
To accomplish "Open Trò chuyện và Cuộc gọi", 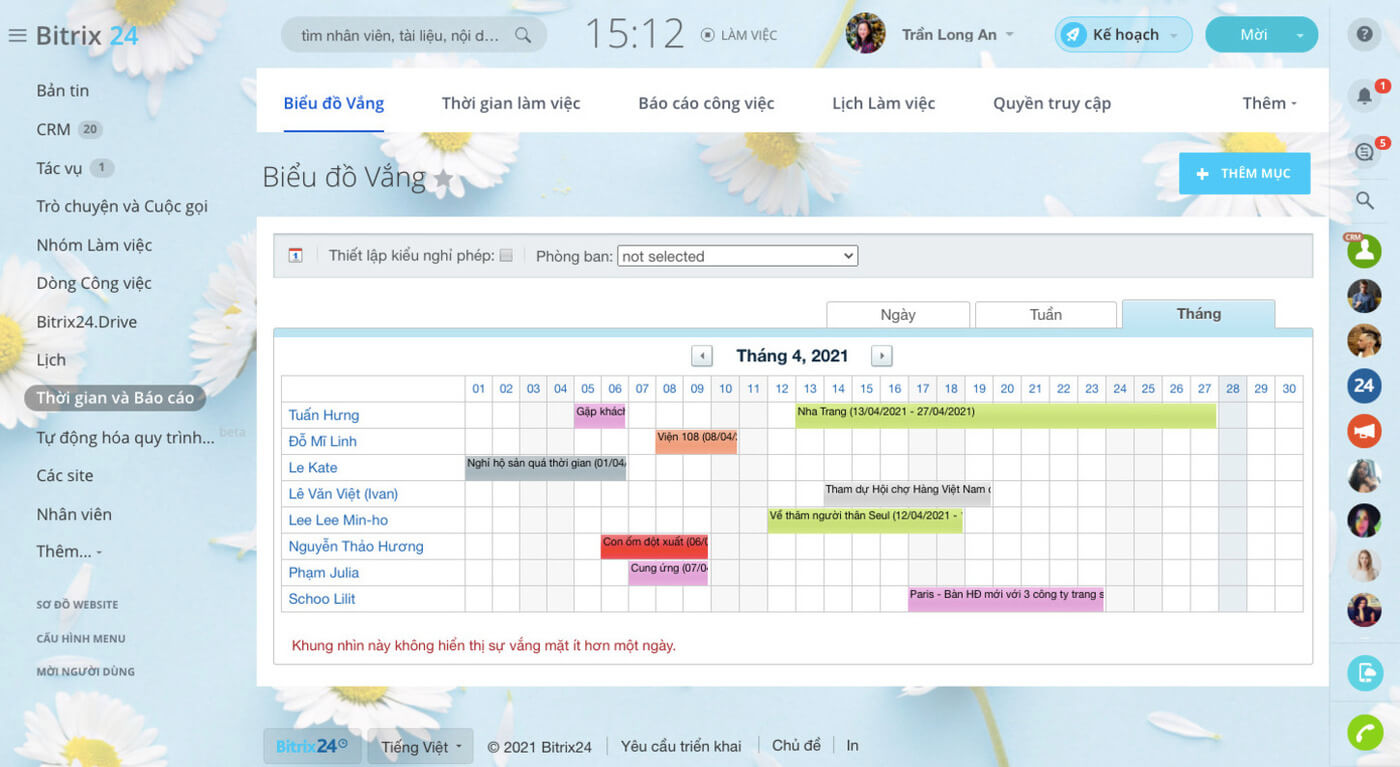I will pos(122,206).
